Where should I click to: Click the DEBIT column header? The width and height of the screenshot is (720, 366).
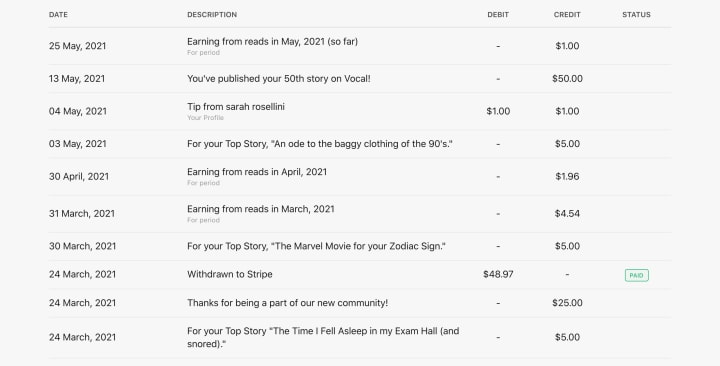(498, 15)
